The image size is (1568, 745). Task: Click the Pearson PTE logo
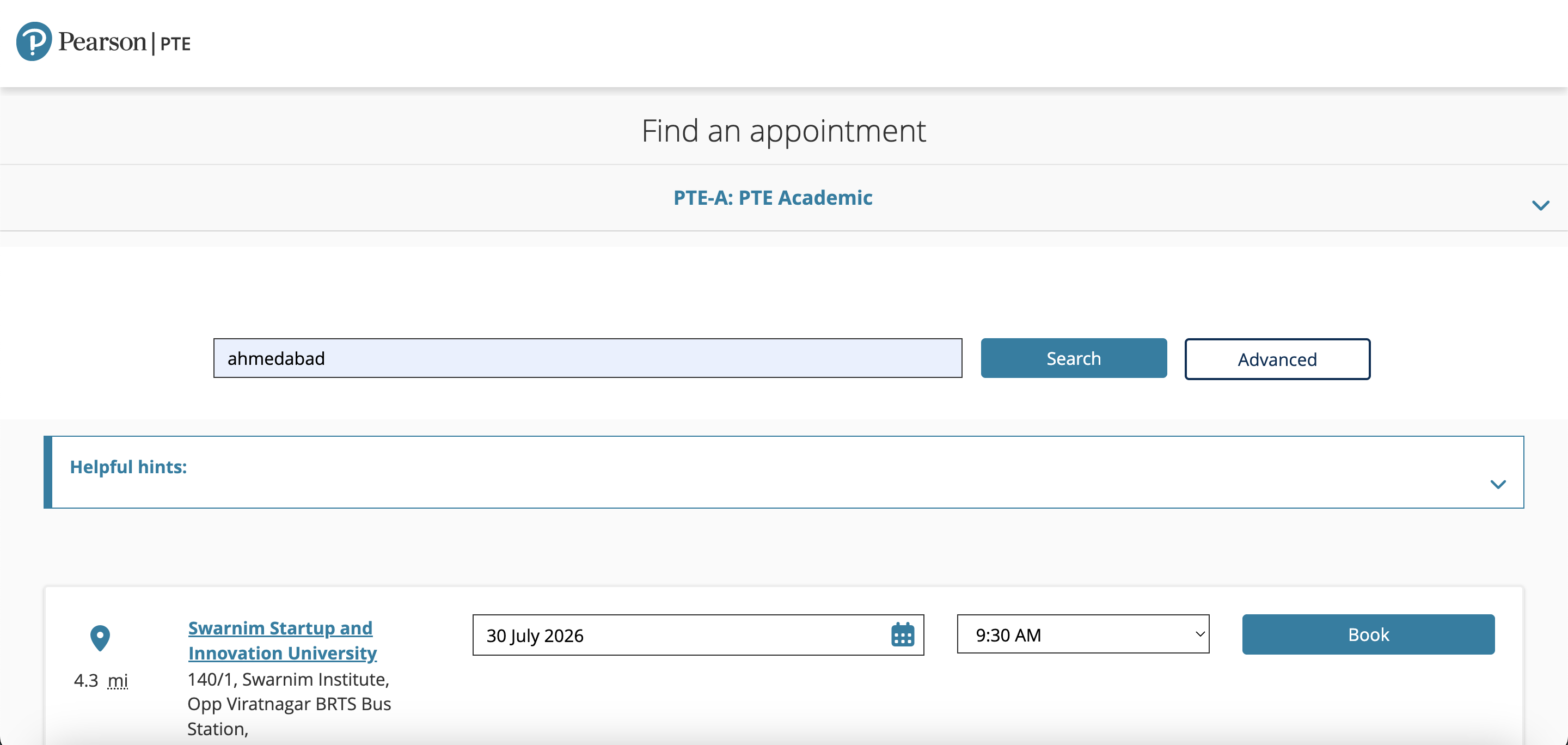[x=103, y=41]
